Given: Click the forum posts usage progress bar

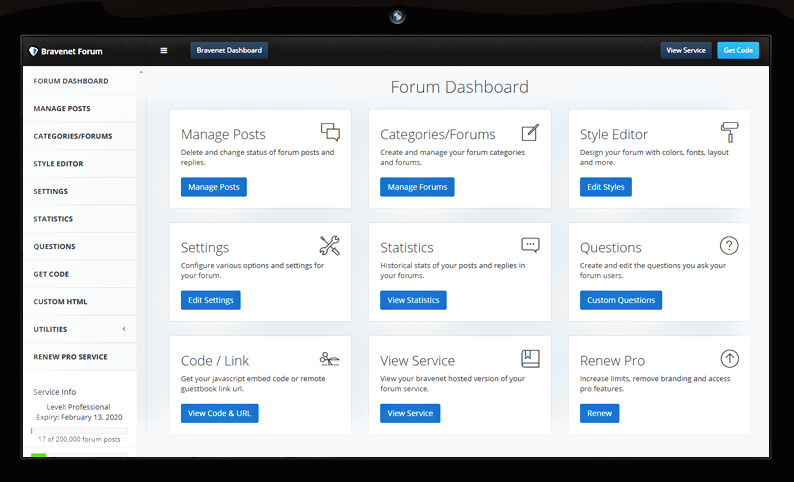Looking at the screenshot, I should click(80, 430).
